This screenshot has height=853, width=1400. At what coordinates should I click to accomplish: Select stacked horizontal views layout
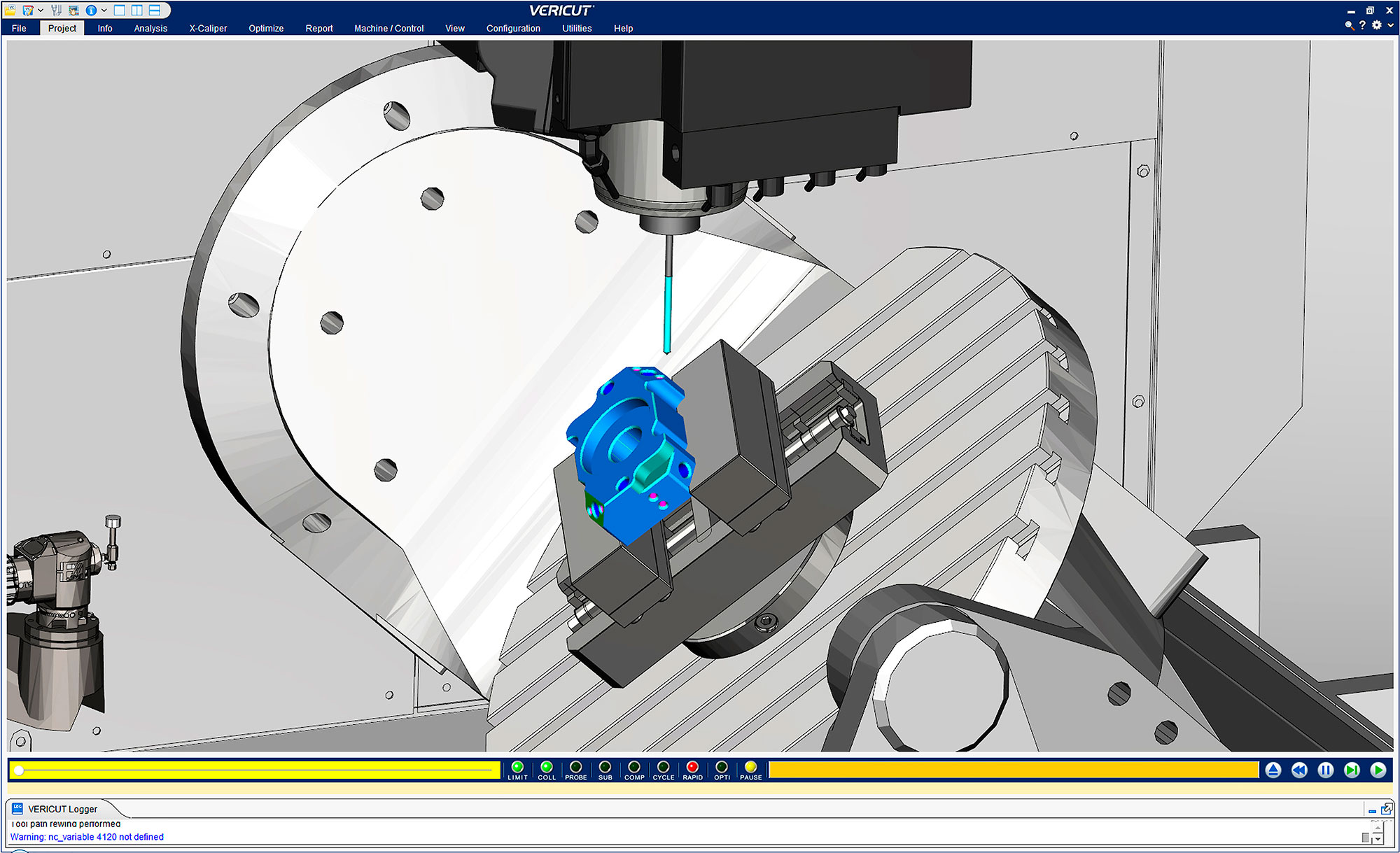tap(155, 10)
